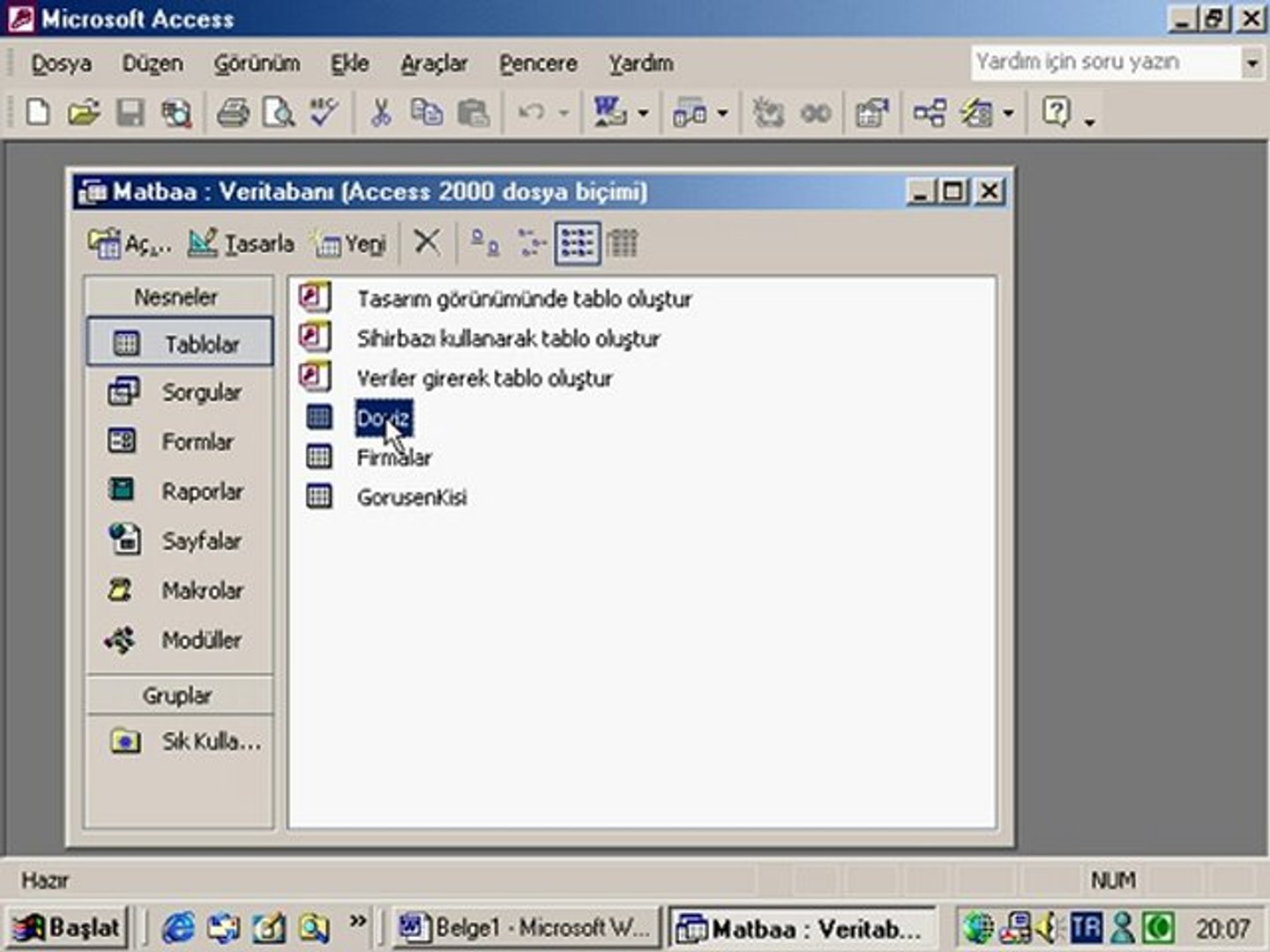The image size is (1270, 952).
Task: Toggle Large Icons view in database window
Action: click(x=484, y=242)
